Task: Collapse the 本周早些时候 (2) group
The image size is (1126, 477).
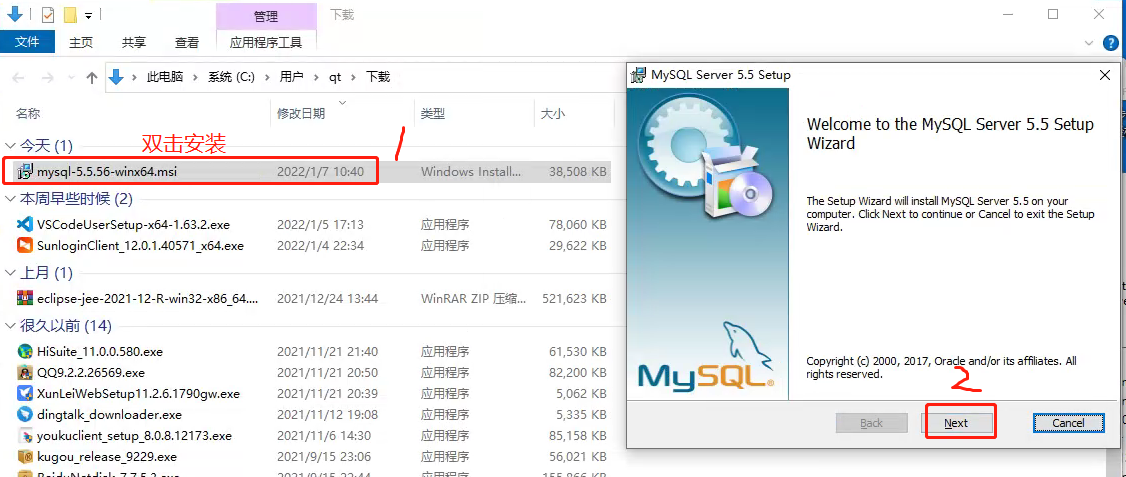Action: point(10,198)
